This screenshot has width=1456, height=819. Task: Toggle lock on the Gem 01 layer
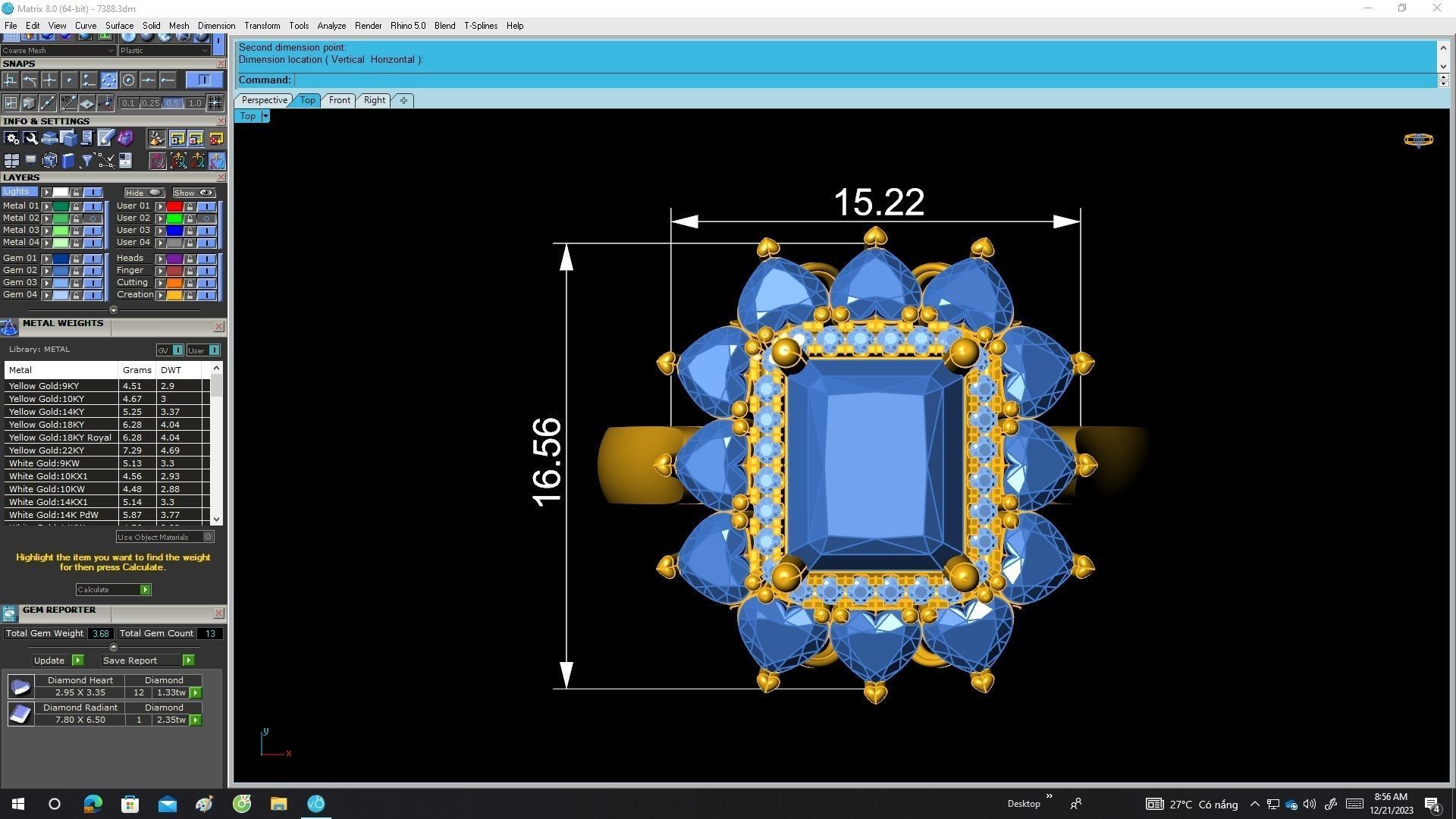tap(76, 259)
